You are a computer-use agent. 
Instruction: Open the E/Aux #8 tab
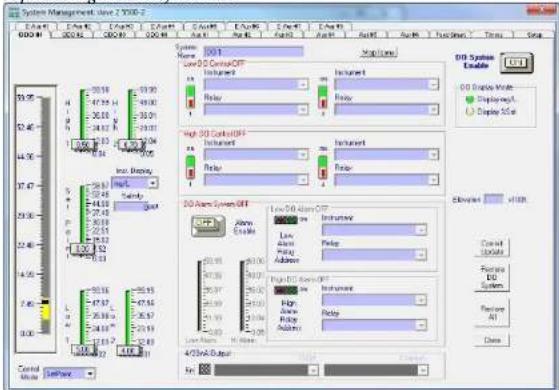(x=331, y=27)
